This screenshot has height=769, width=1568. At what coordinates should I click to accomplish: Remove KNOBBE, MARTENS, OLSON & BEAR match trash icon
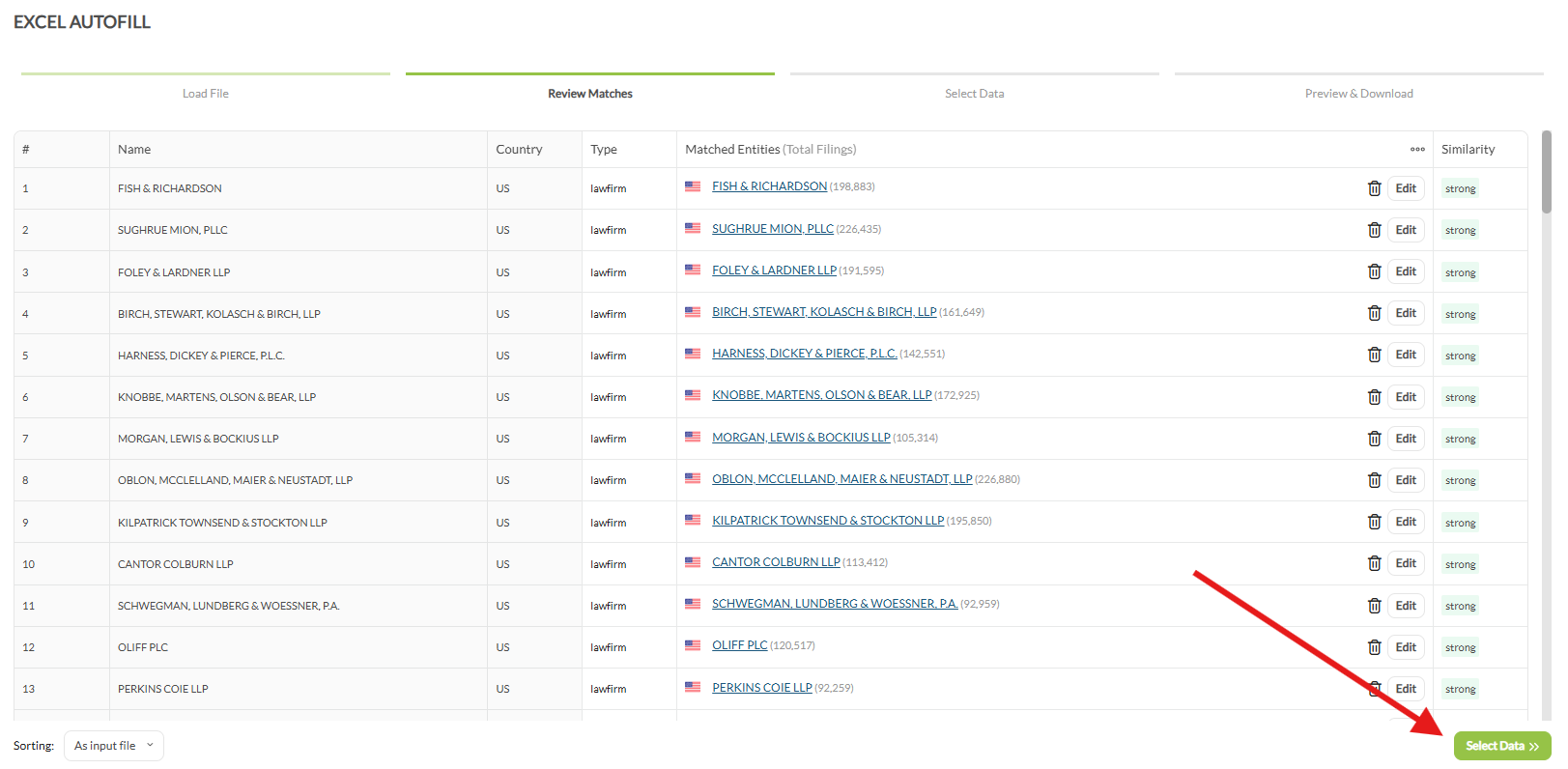[x=1374, y=397]
